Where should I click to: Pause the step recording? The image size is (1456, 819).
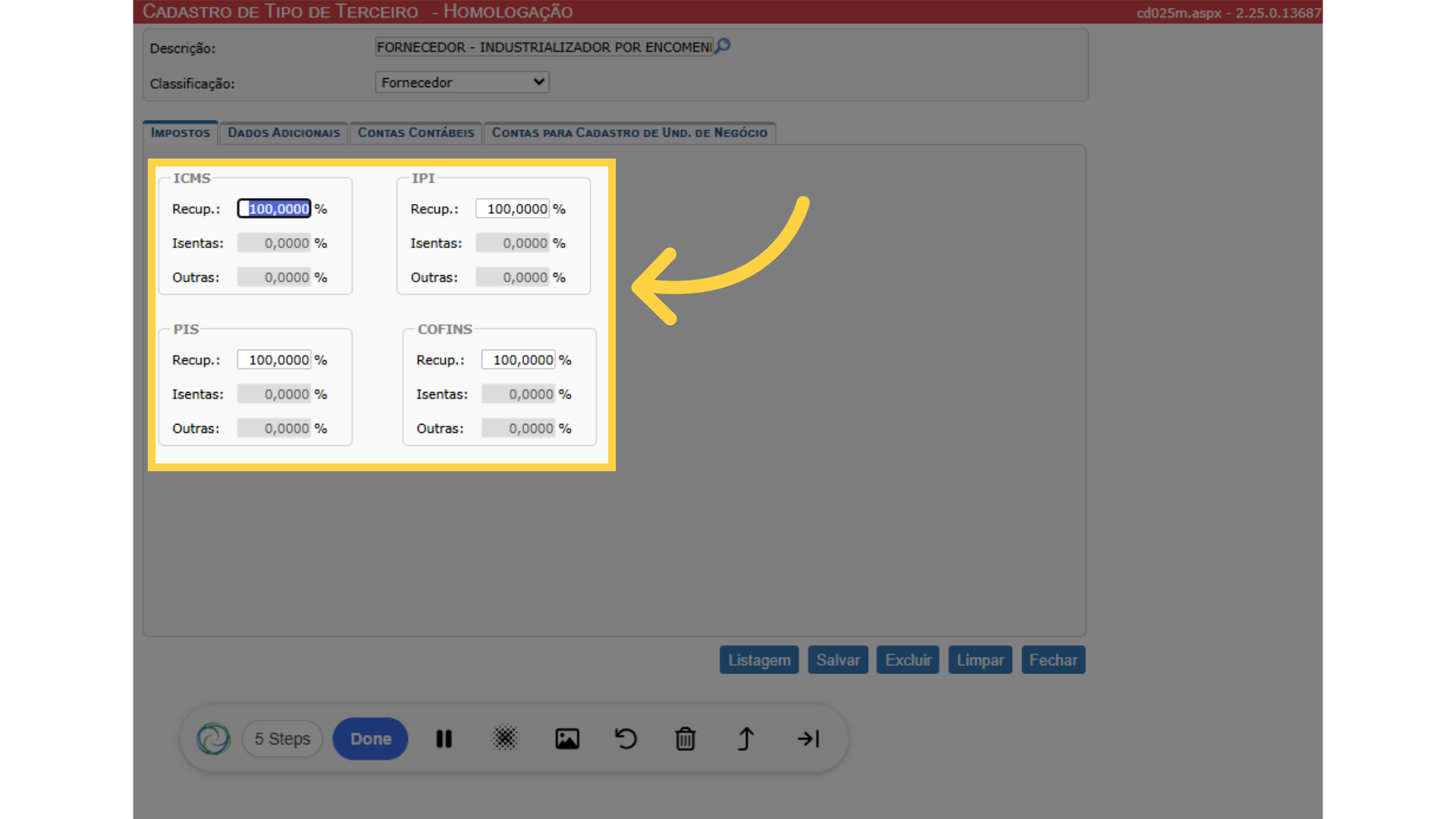point(444,739)
